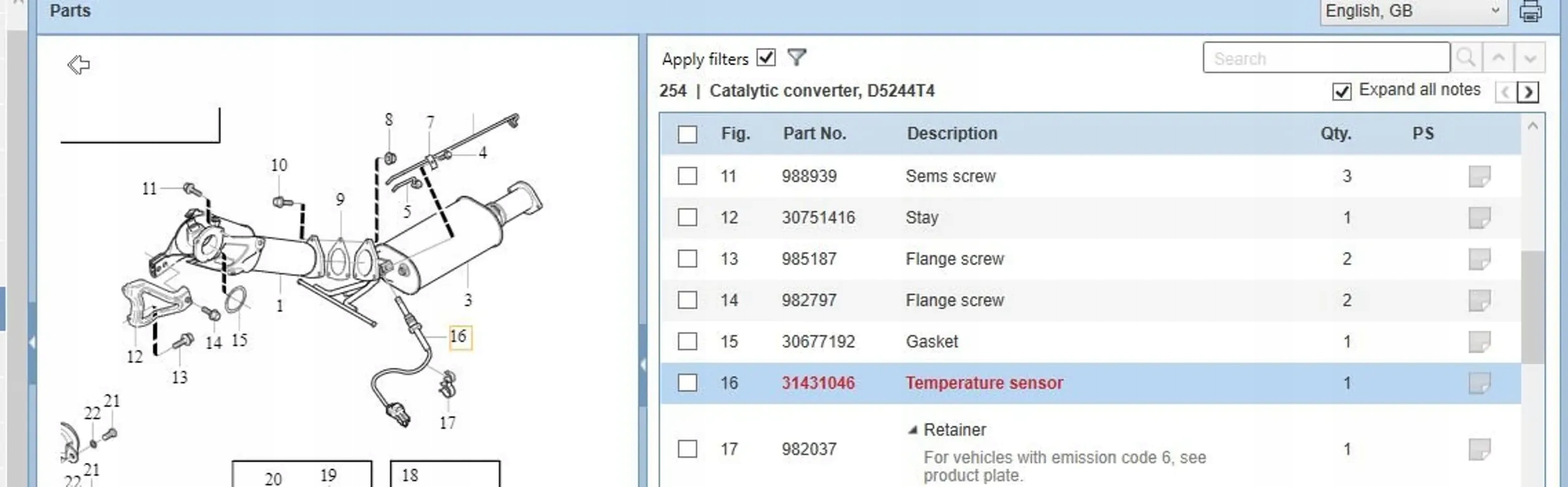Click the back arrow above the diagram
Screen dimensions: 1568x487
[78, 64]
